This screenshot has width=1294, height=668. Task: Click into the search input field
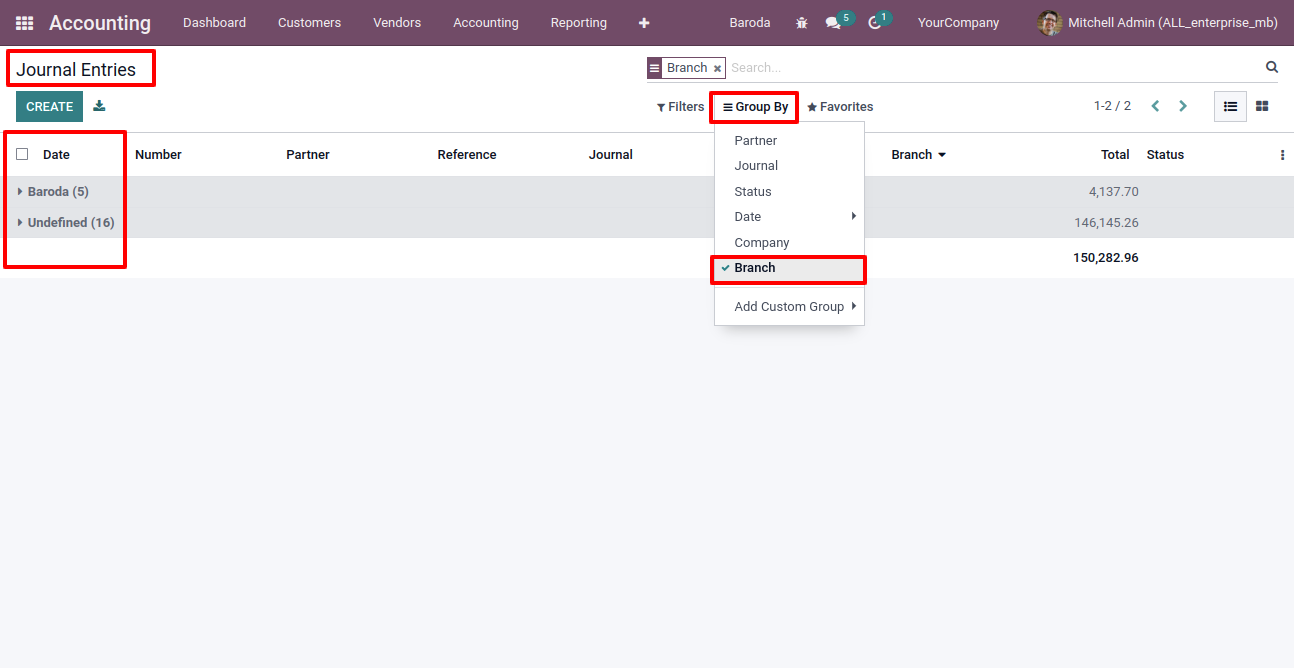coord(993,68)
